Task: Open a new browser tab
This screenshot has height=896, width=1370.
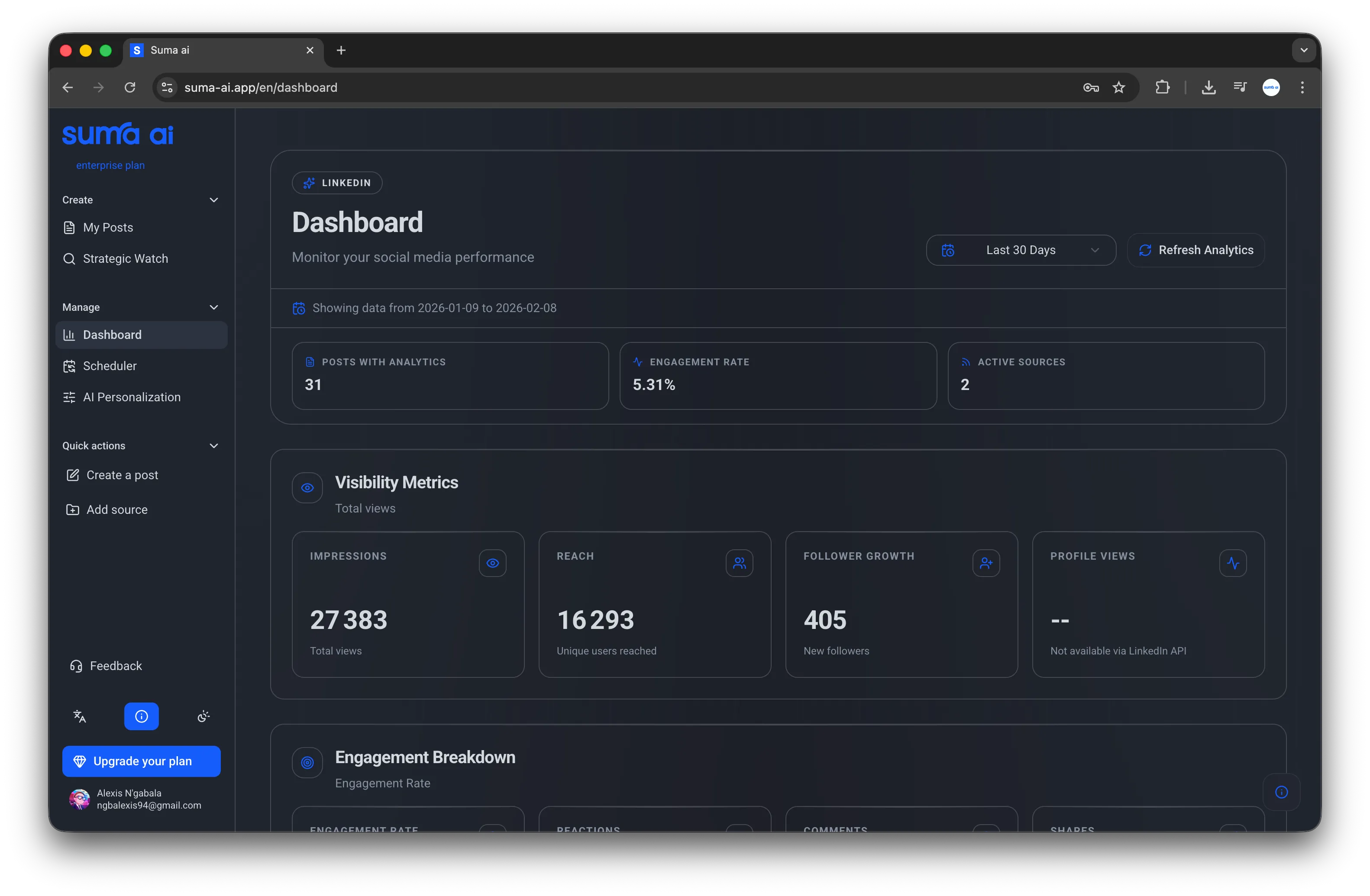Action: 341,51
